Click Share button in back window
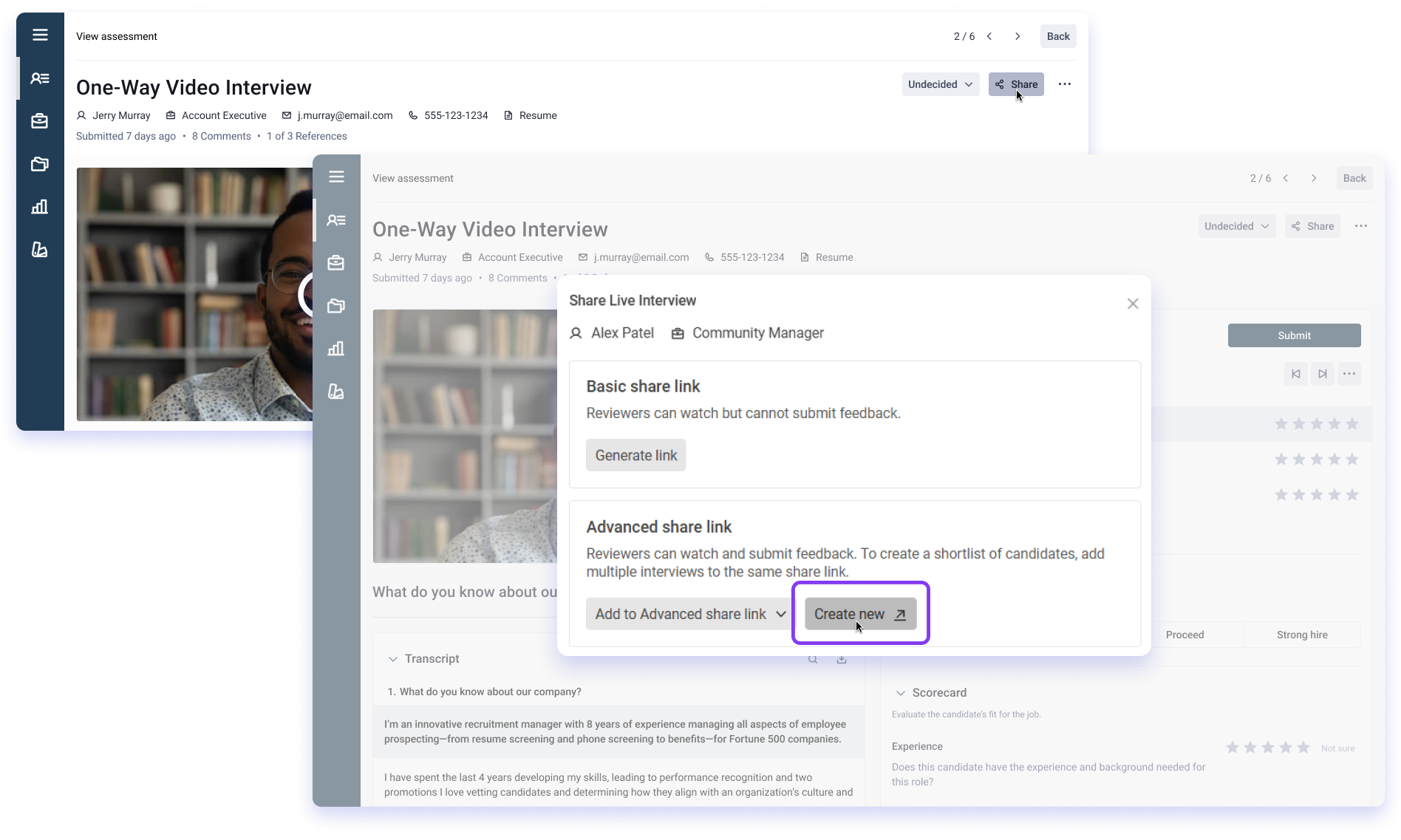 pos(1016,84)
